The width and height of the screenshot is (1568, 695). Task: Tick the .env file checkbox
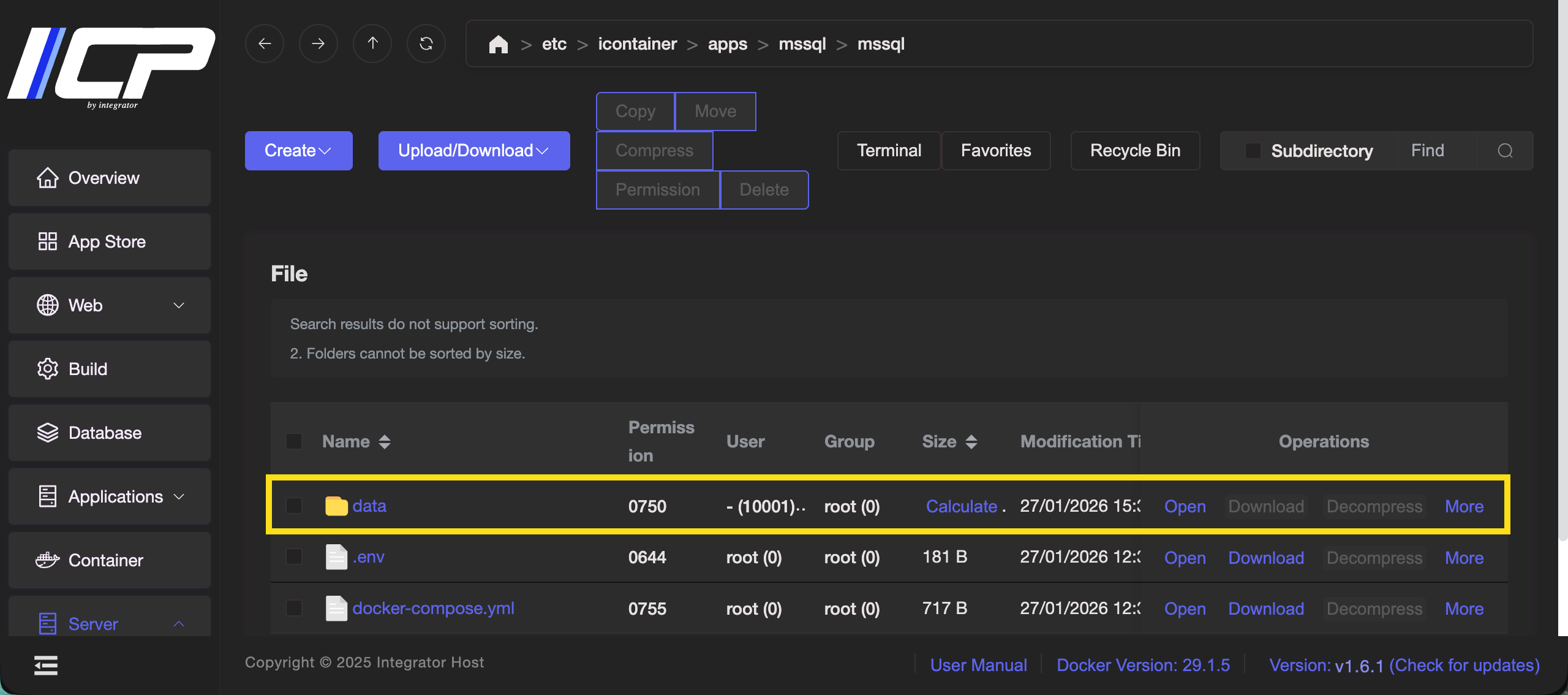pyautogui.click(x=294, y=556)
